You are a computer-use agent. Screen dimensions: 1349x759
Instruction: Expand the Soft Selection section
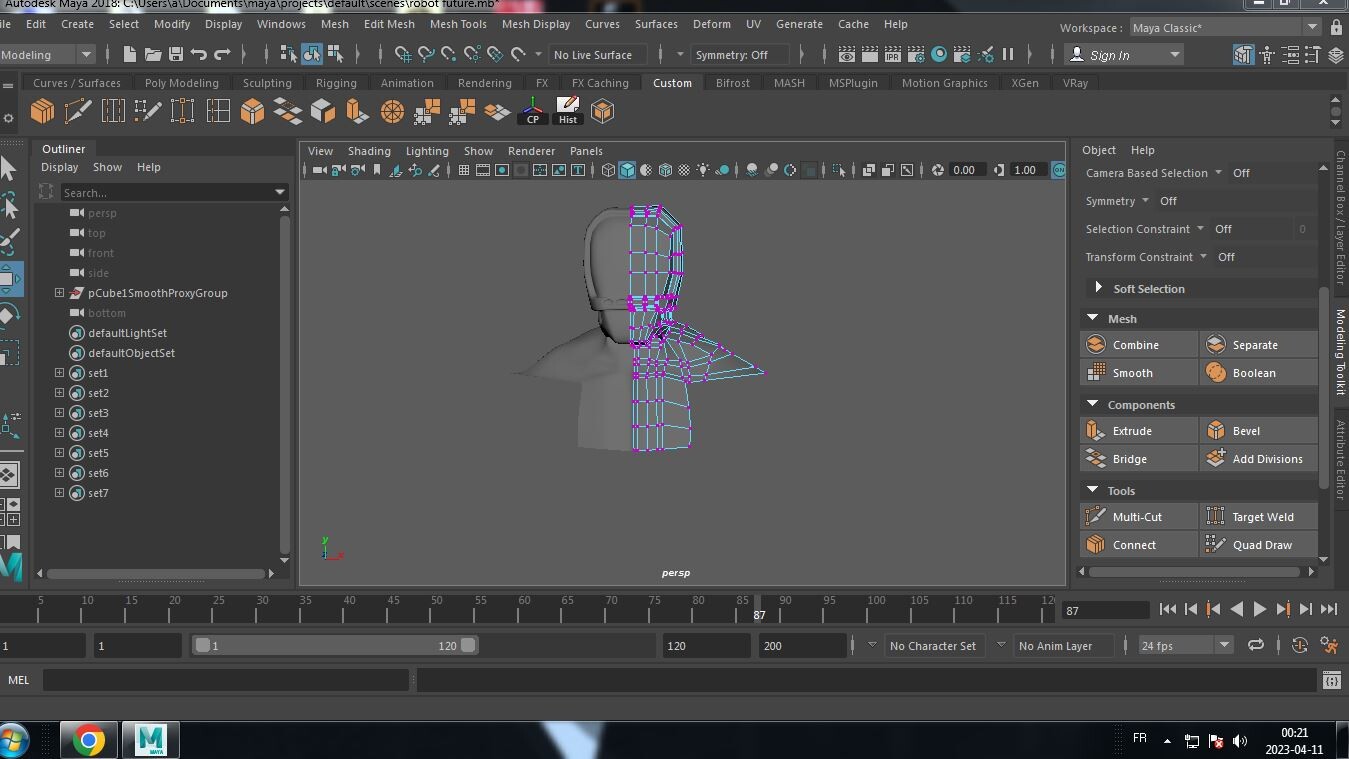point(1098,288)
